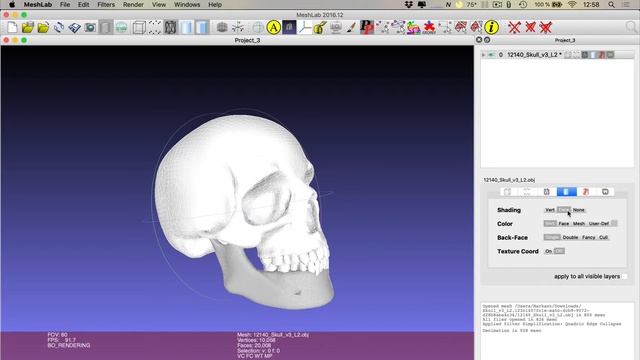Turn Texture Coord On
The image size is (640, 360).
click(x=549, y=251)
